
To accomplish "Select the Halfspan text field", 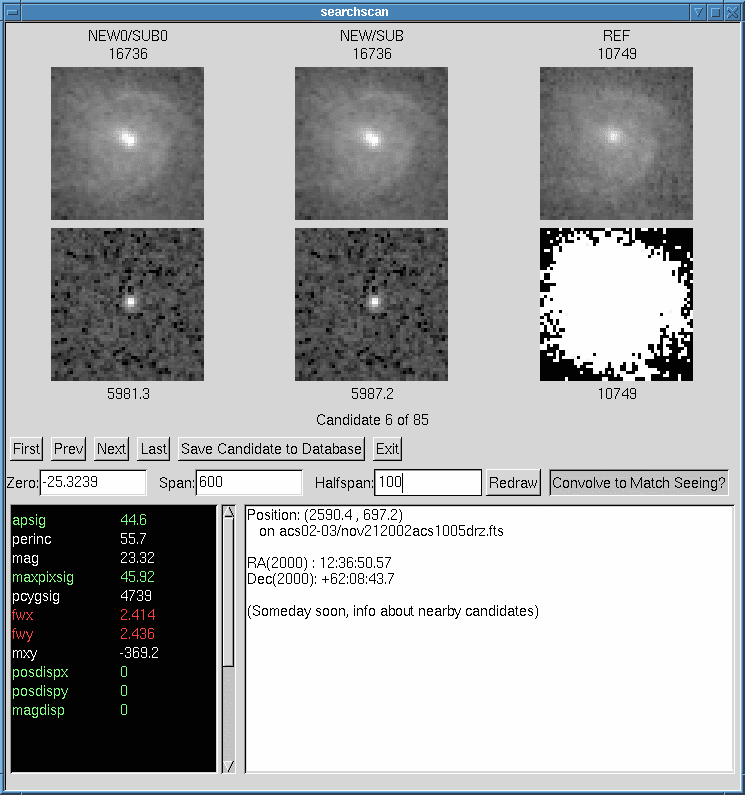I will [428, 483].
